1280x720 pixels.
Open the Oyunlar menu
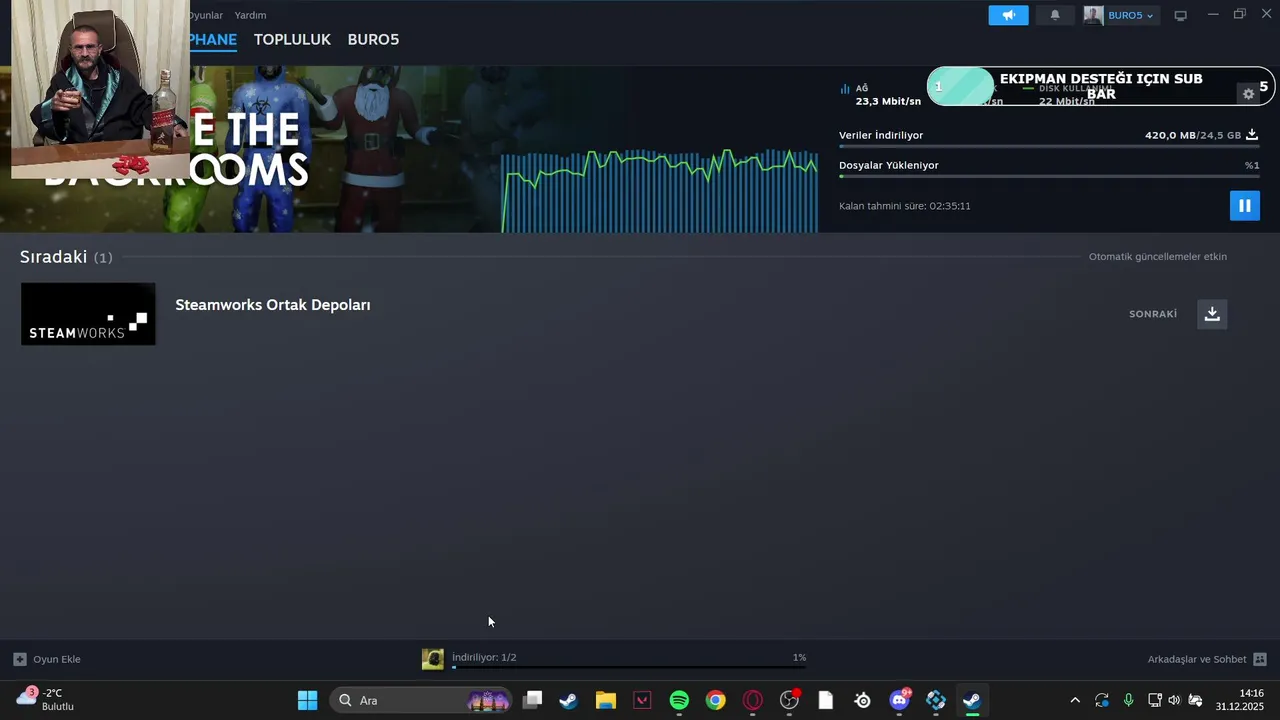[x=206, y=15]
